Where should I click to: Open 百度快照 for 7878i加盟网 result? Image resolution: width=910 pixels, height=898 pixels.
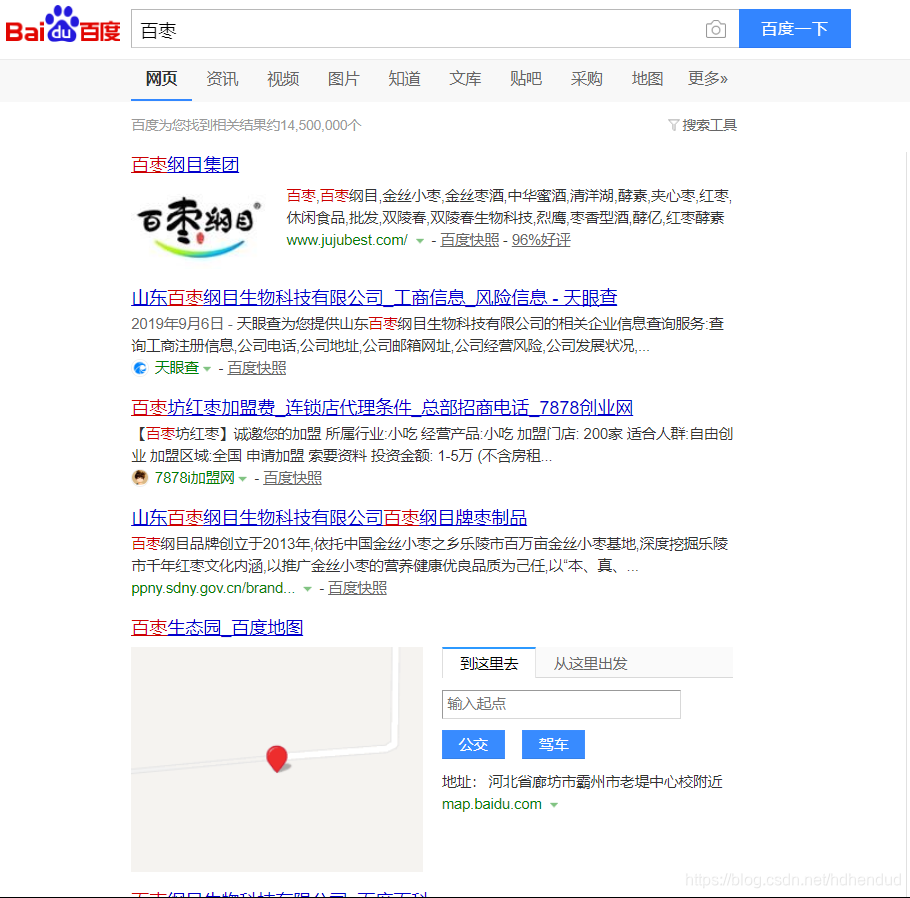[292, 478]
